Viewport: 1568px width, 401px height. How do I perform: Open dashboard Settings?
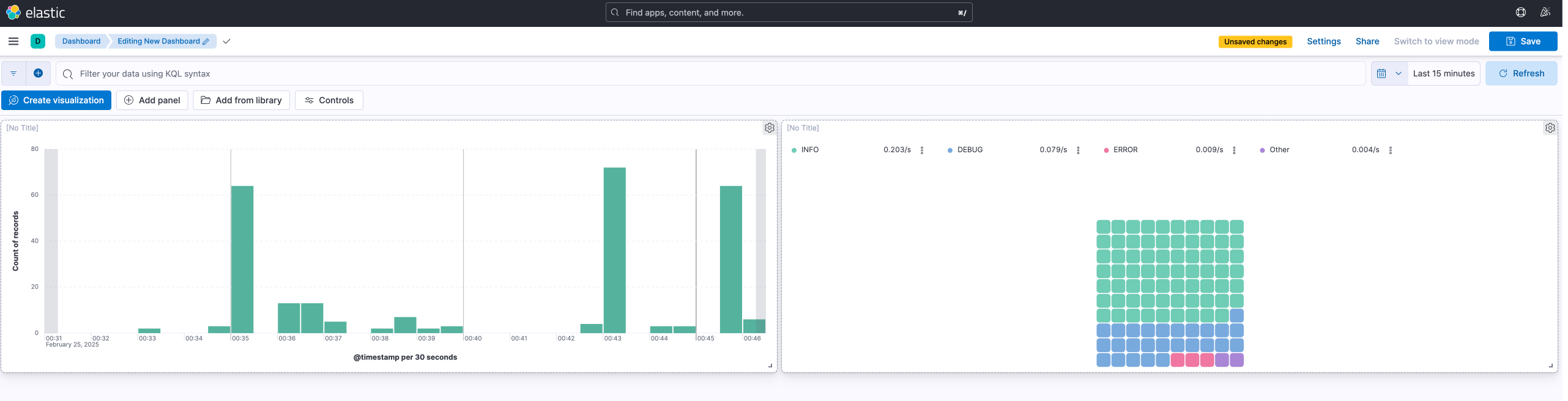[x=1324, y=41]
